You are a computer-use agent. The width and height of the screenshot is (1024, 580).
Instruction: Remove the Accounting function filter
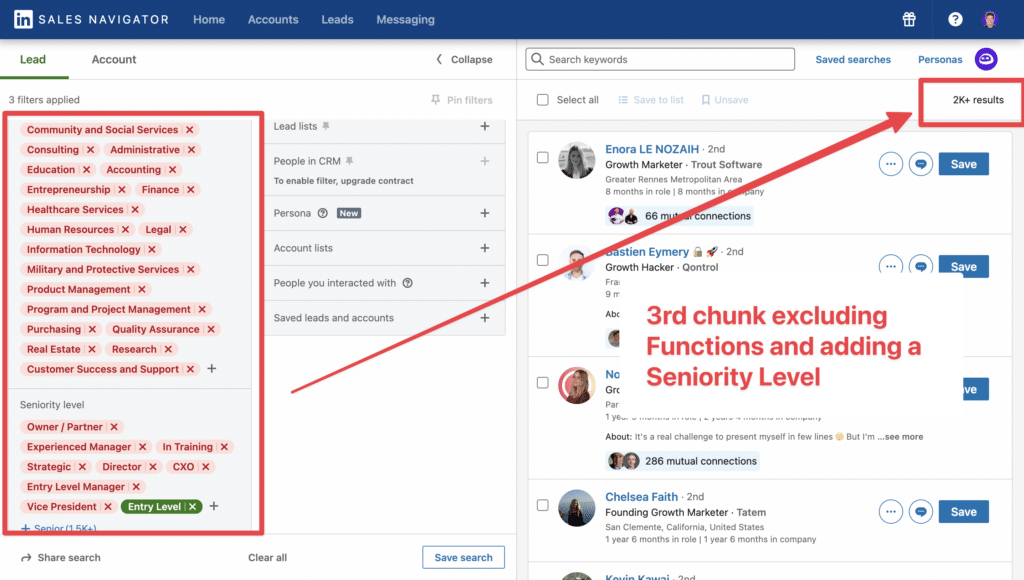click(172, 170)
